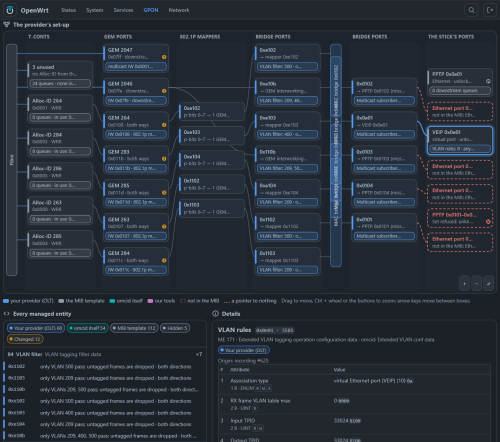
Task: Select bridge port 0x0104 node
Action: [384, 193]
